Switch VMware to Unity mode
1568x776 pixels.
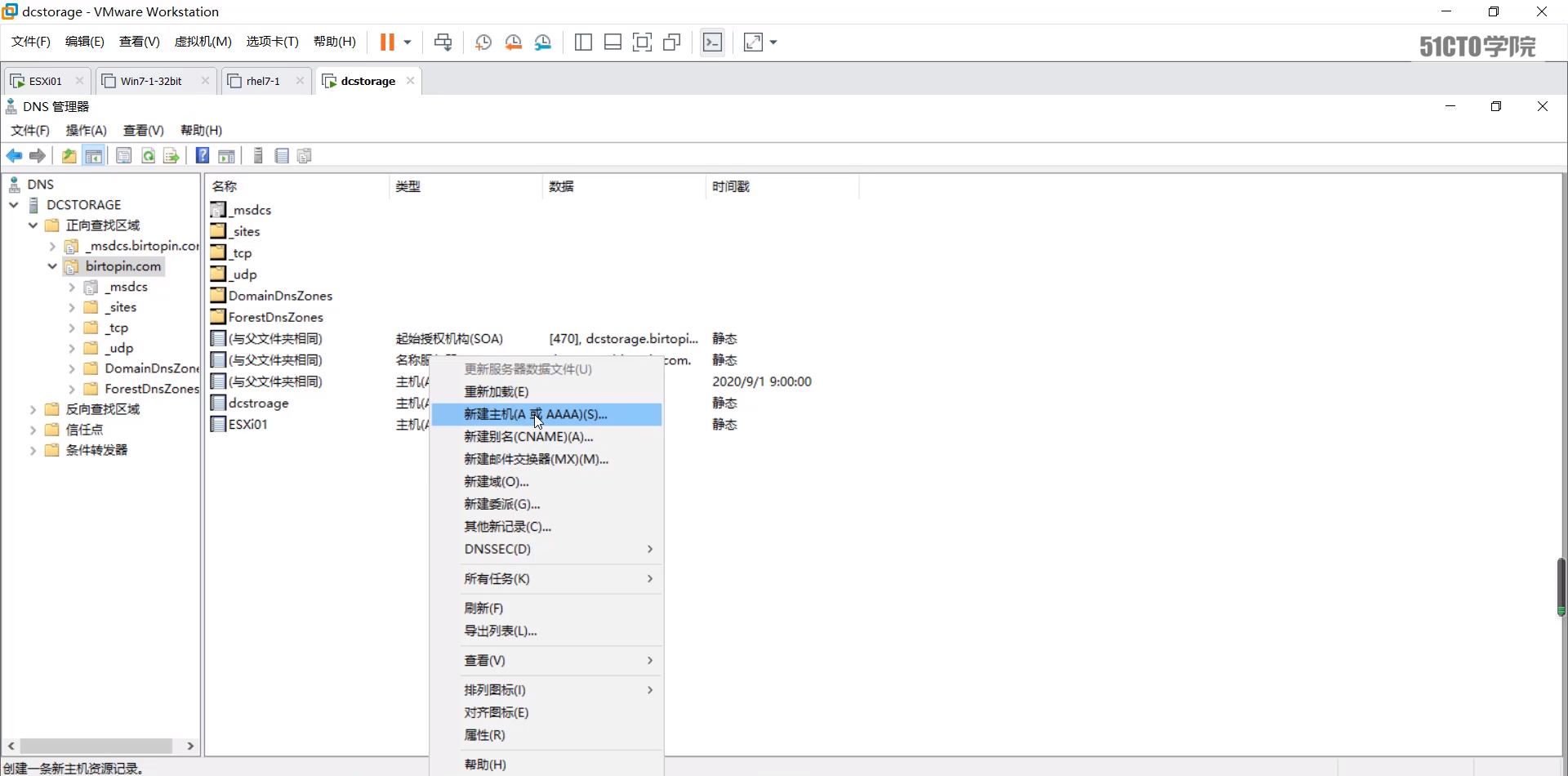click(x=672, y=42)
